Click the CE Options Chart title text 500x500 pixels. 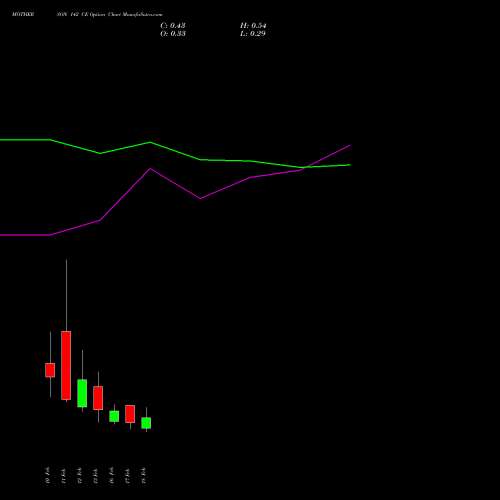pos(109,14)
